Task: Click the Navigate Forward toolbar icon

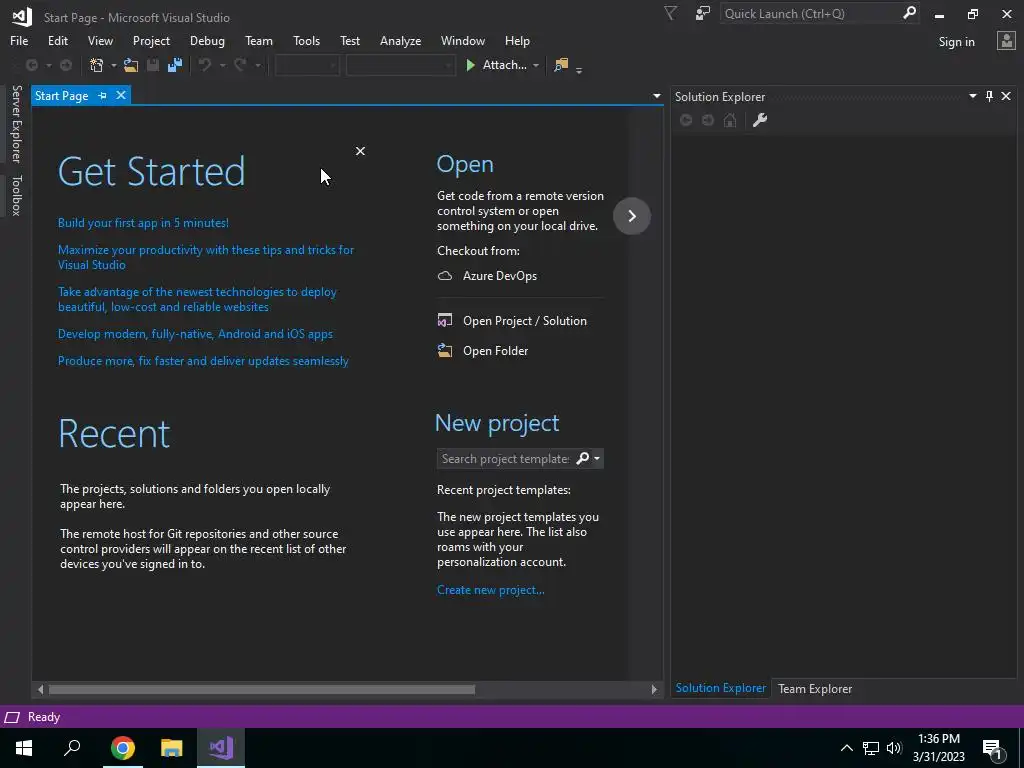Action: click(66, 65)
